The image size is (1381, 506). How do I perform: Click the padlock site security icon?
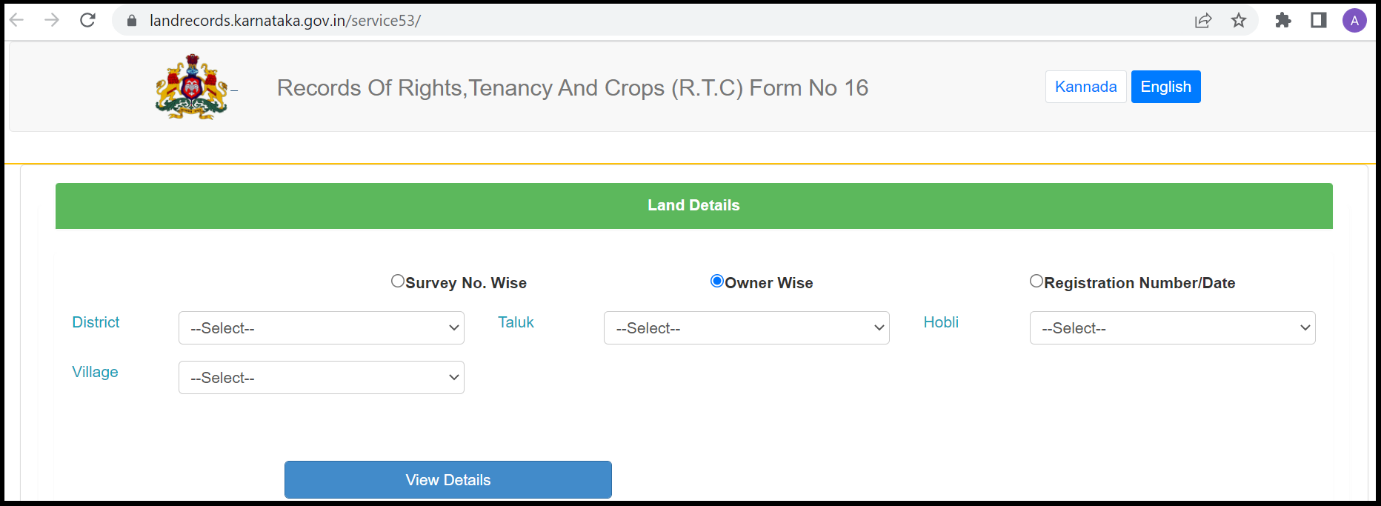click(x=131, y=20)
